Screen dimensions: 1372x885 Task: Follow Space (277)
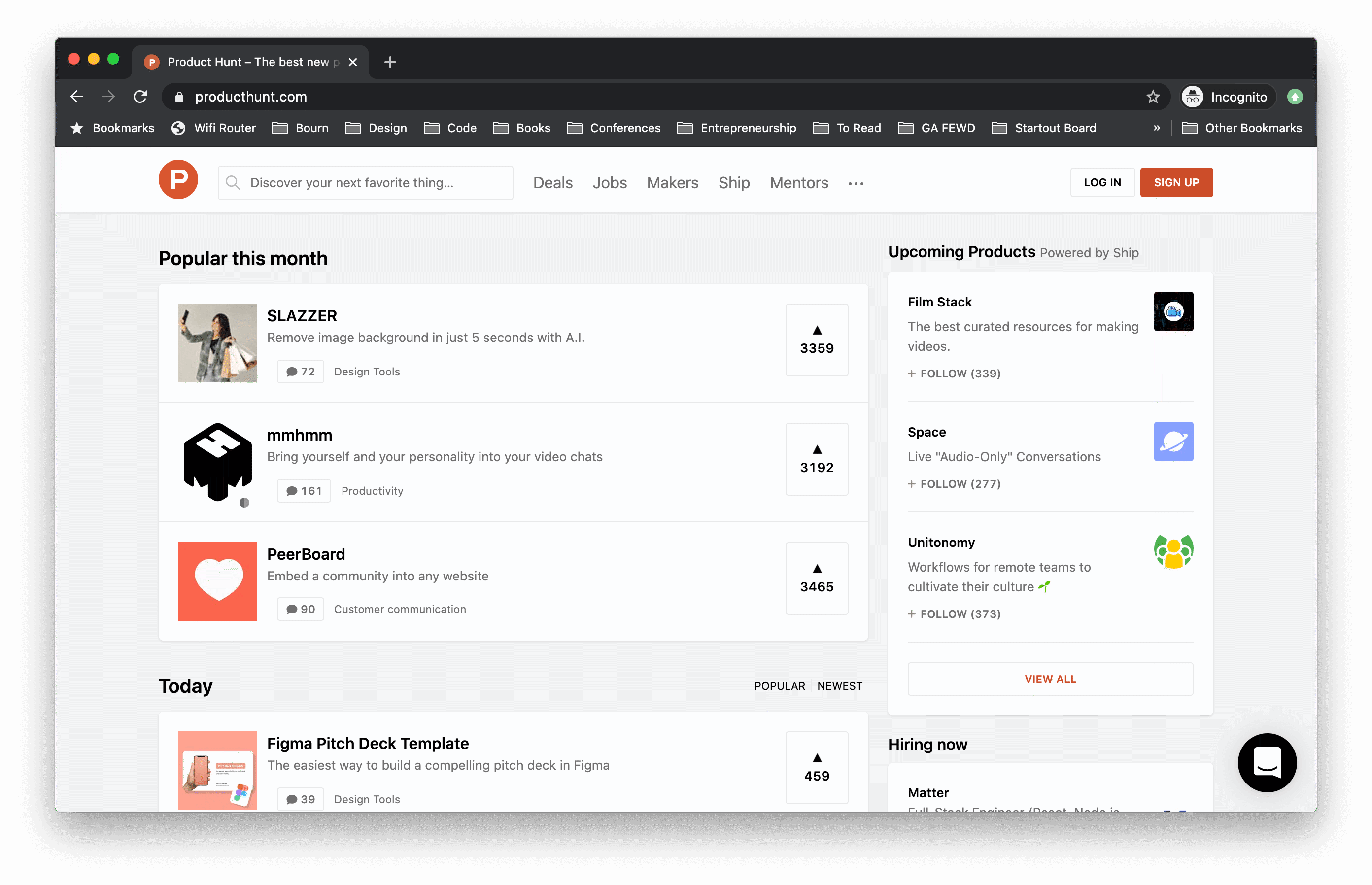point(954,484)
